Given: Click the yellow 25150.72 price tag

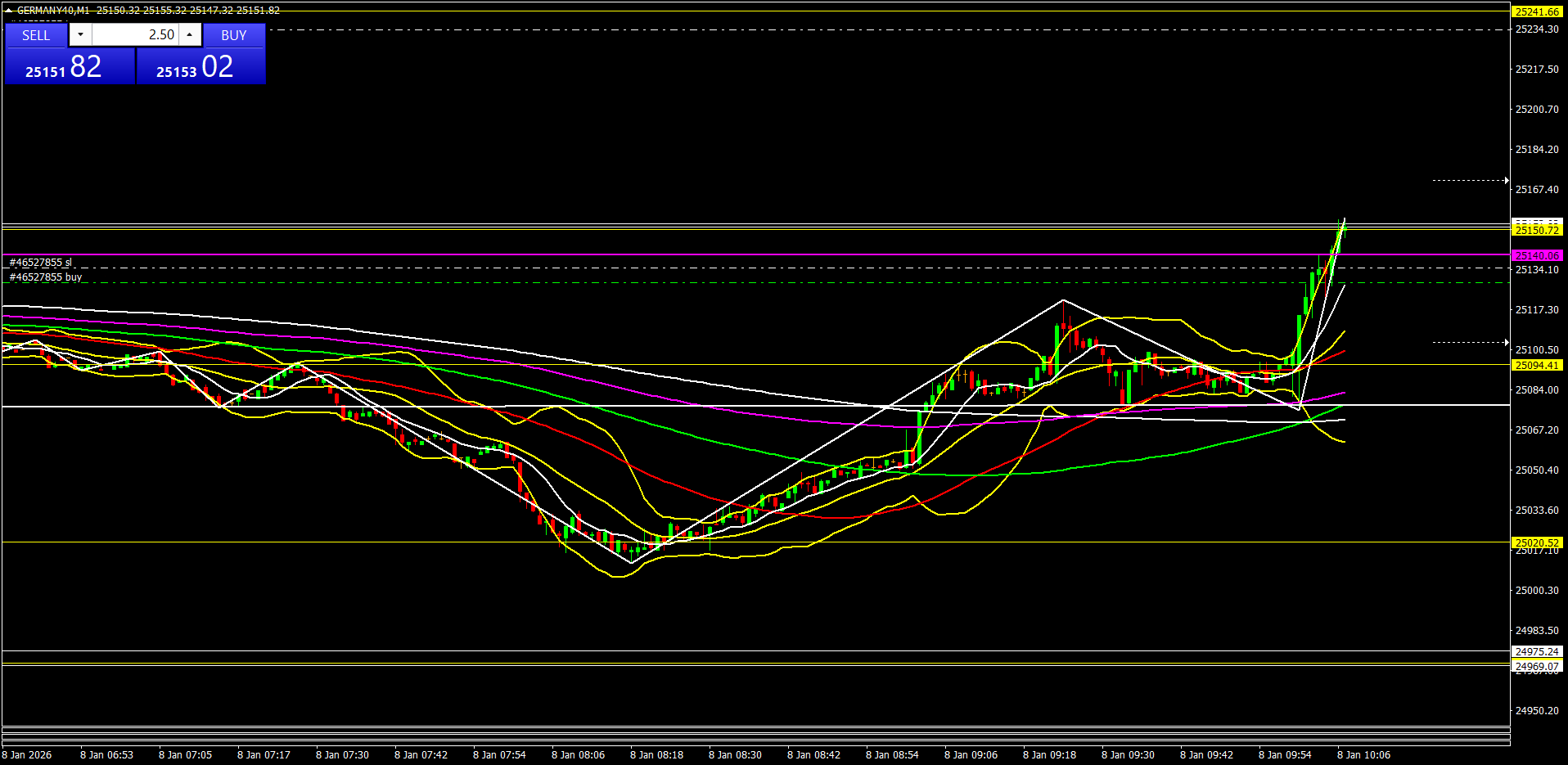Looking at the screenshot, I should pos(1536,231).
